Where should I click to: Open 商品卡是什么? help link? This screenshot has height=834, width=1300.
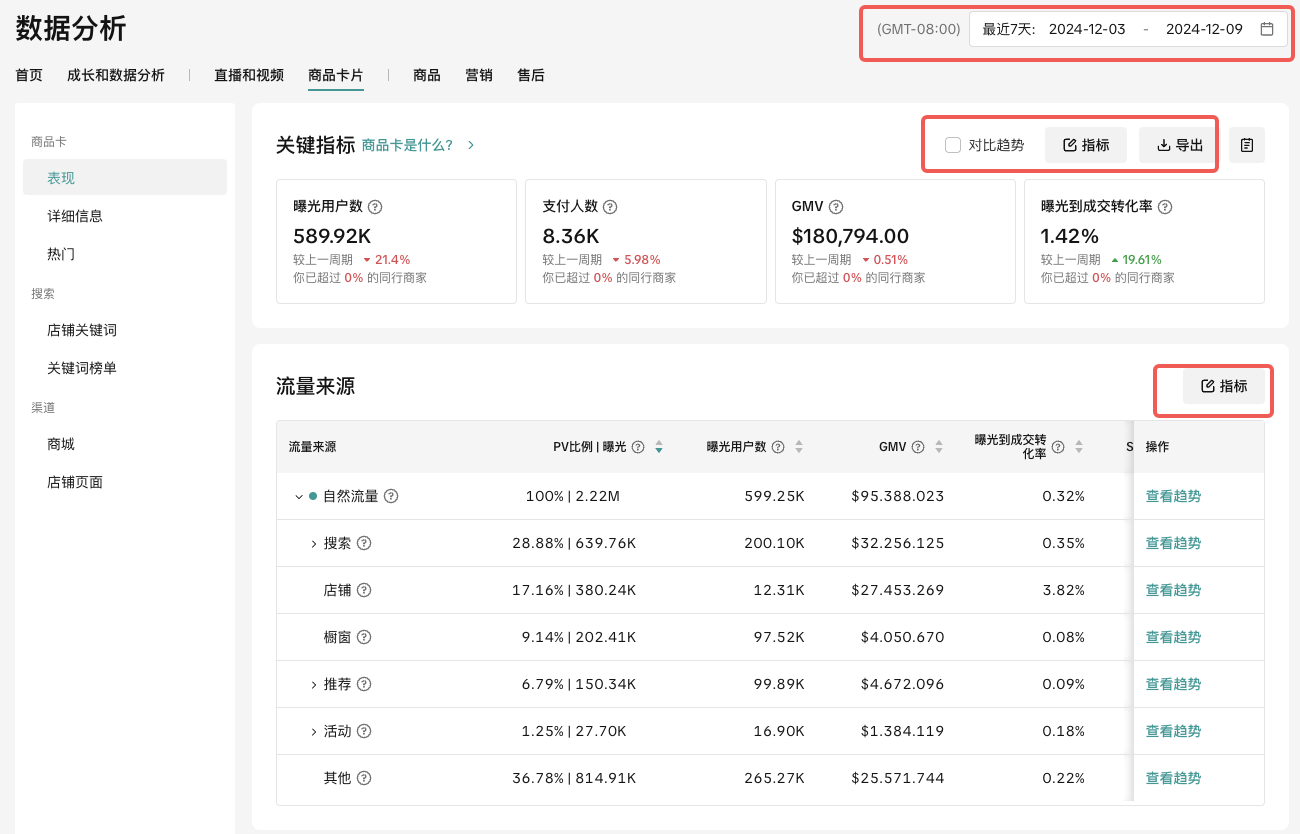click(408, 145)
